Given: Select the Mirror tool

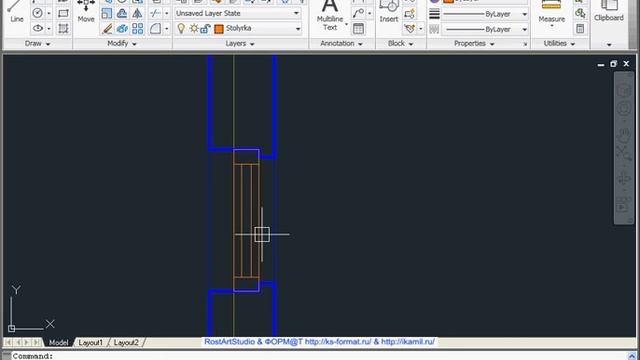Looking at the screenshot, I should tap(138, 13).
